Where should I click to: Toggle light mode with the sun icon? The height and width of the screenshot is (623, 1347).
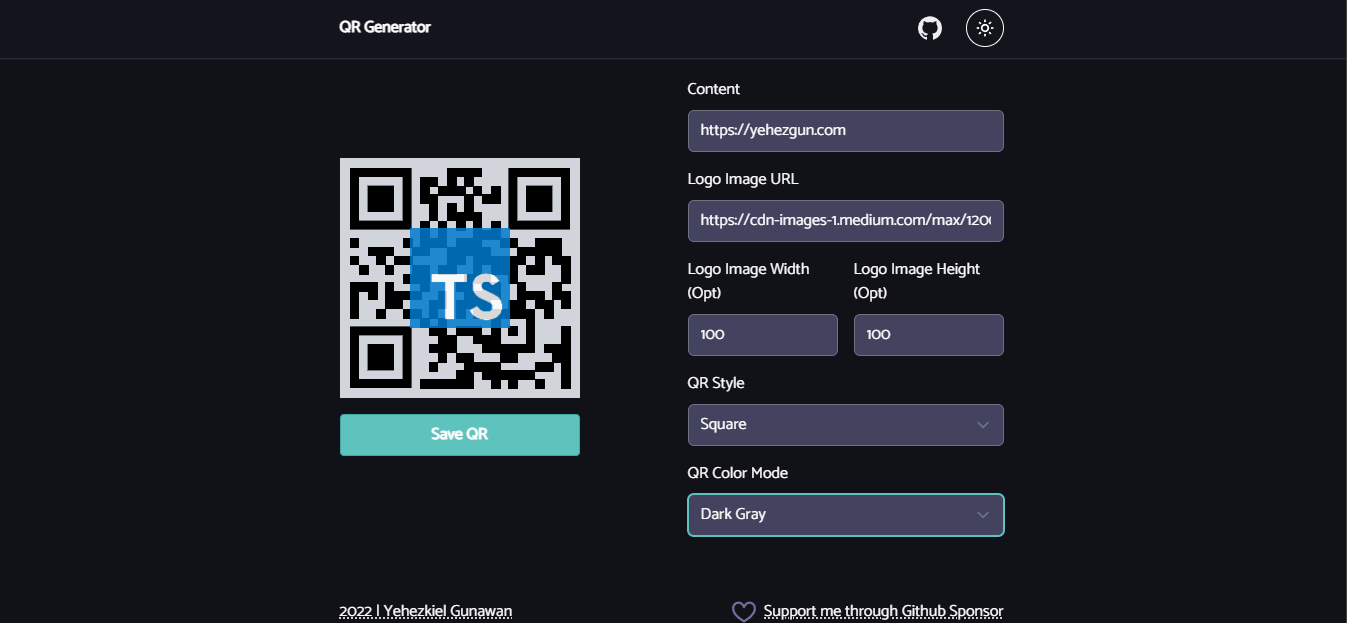tap(985, 28)
